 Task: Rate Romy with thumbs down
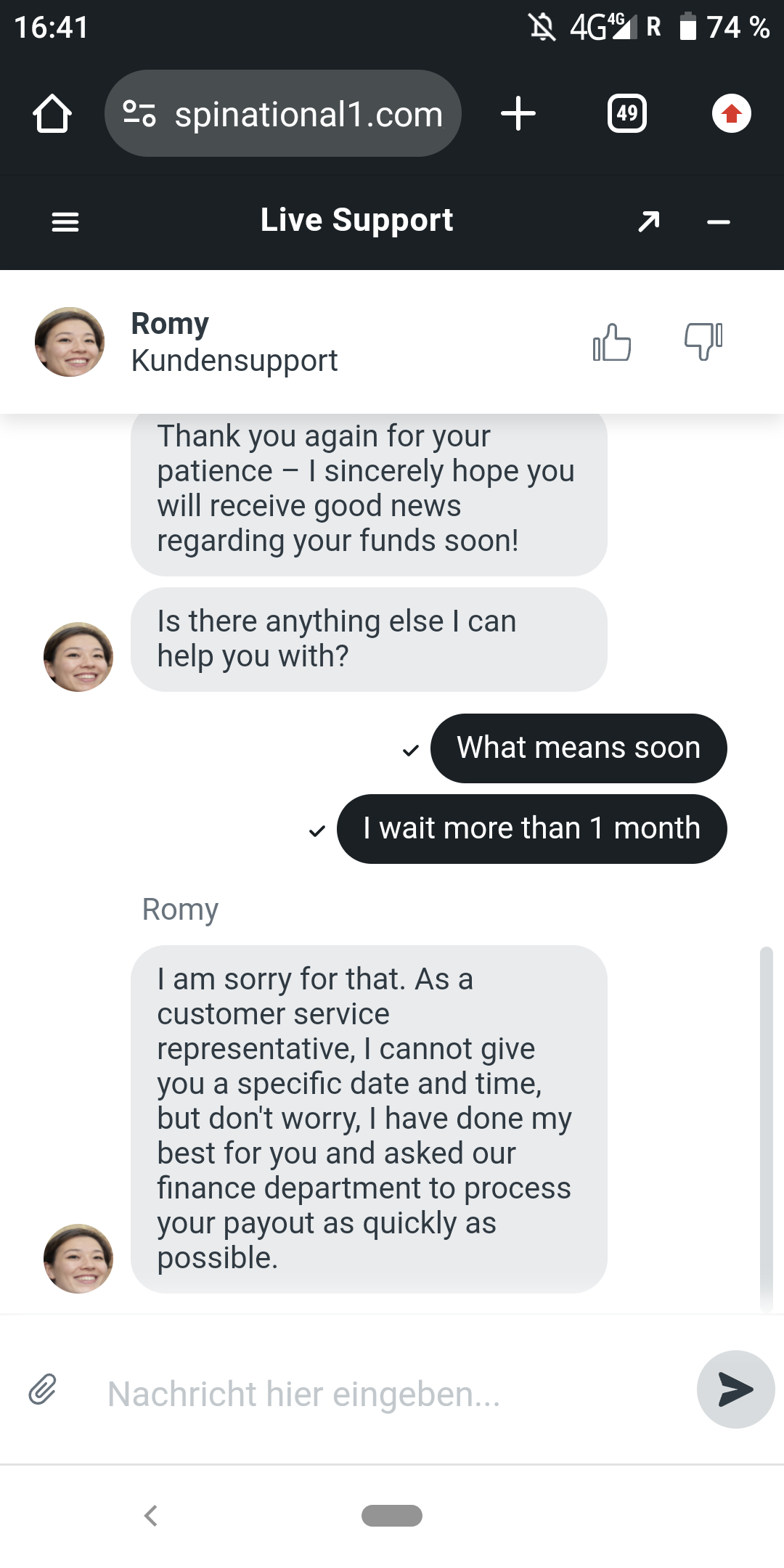click(x=703, y=340)
